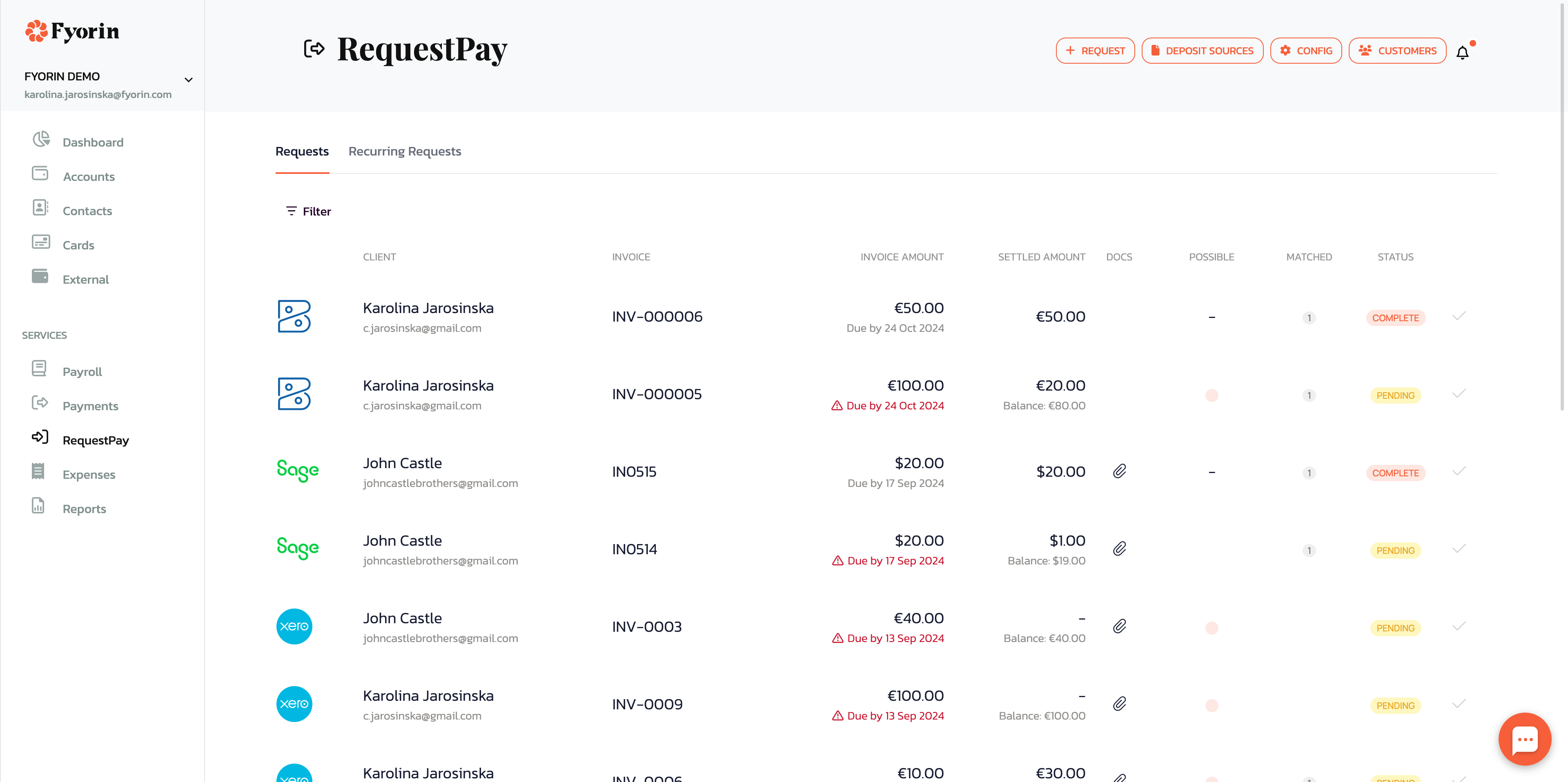Open Payments in the sidebar menu
Viewport: 1568px width, 782px height.
tap(90, 406)
